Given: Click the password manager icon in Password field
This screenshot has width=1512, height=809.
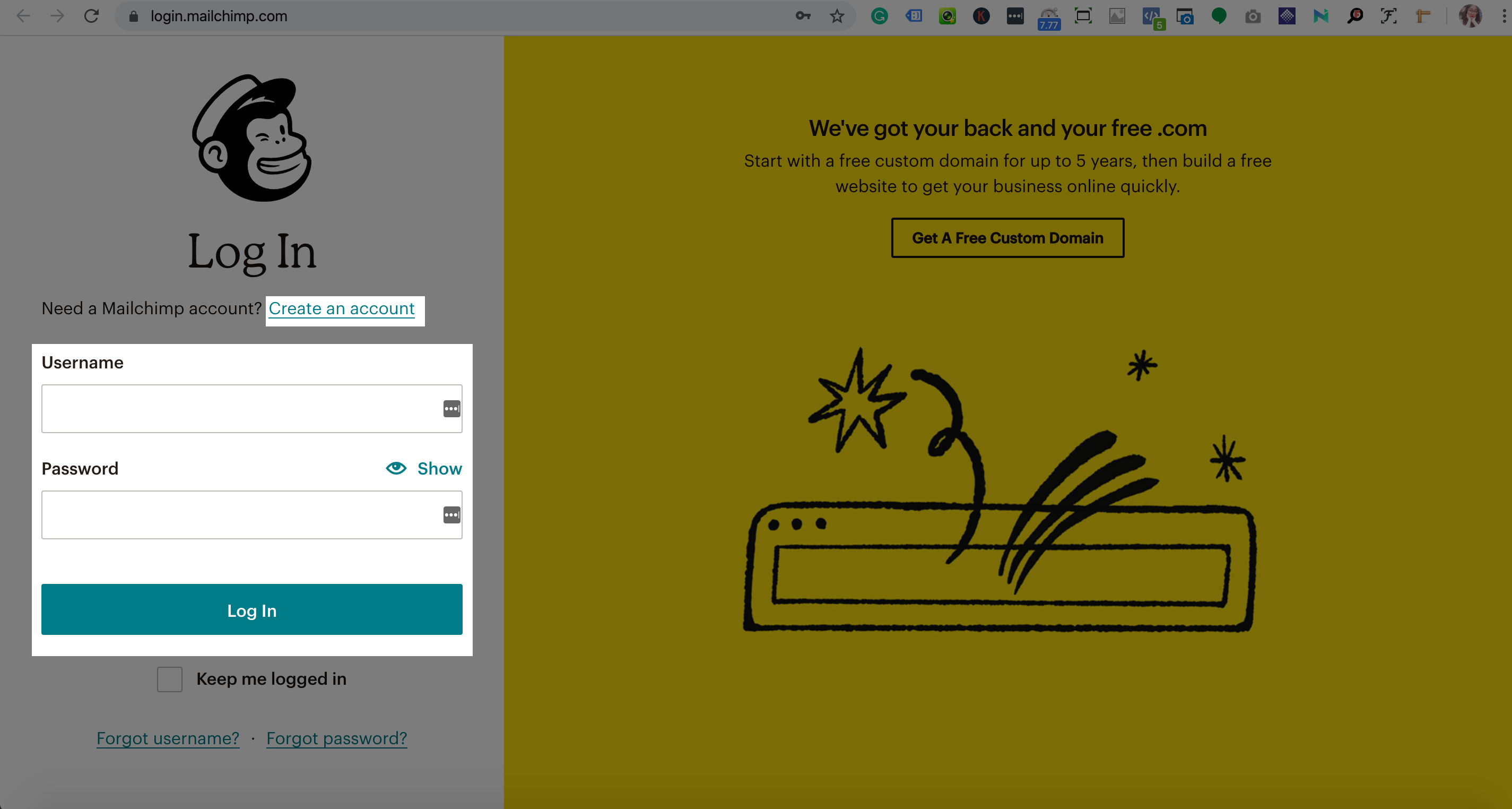Looking at the screenshot, I should 451,515.
